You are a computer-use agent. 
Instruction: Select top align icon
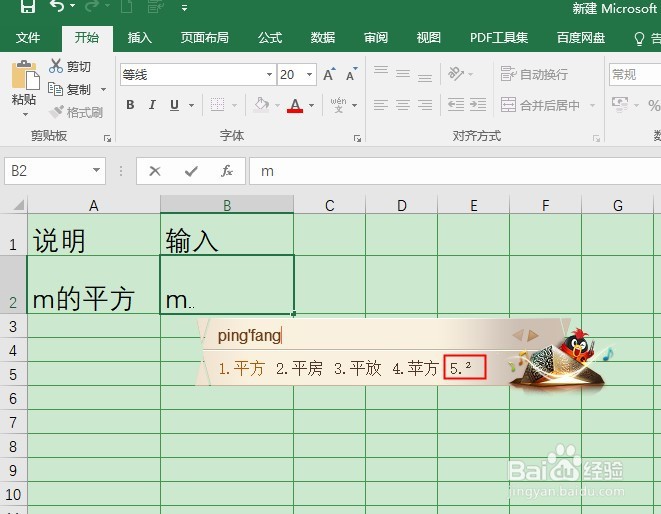tap(381, 70)
